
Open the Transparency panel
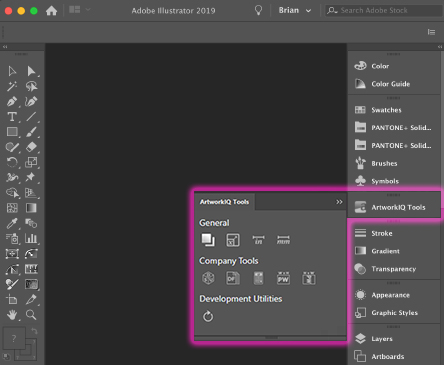point(394,269)
